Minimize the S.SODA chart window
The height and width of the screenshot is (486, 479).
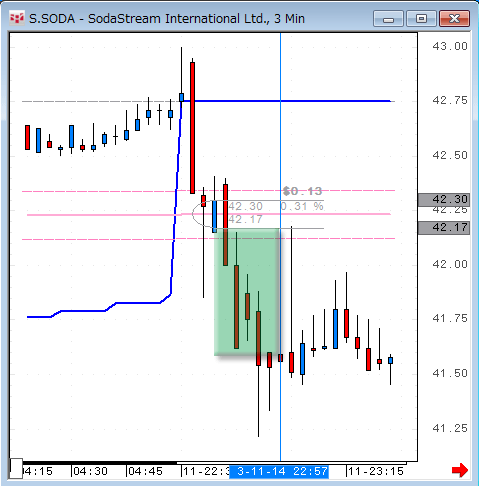pyautogui.click(x=388, y=18)
